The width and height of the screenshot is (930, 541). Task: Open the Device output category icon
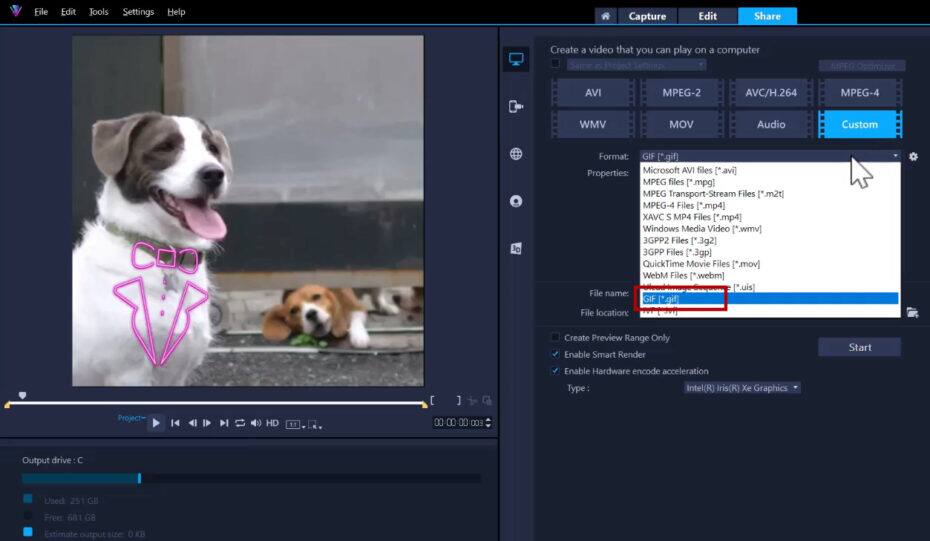point(516,106)
